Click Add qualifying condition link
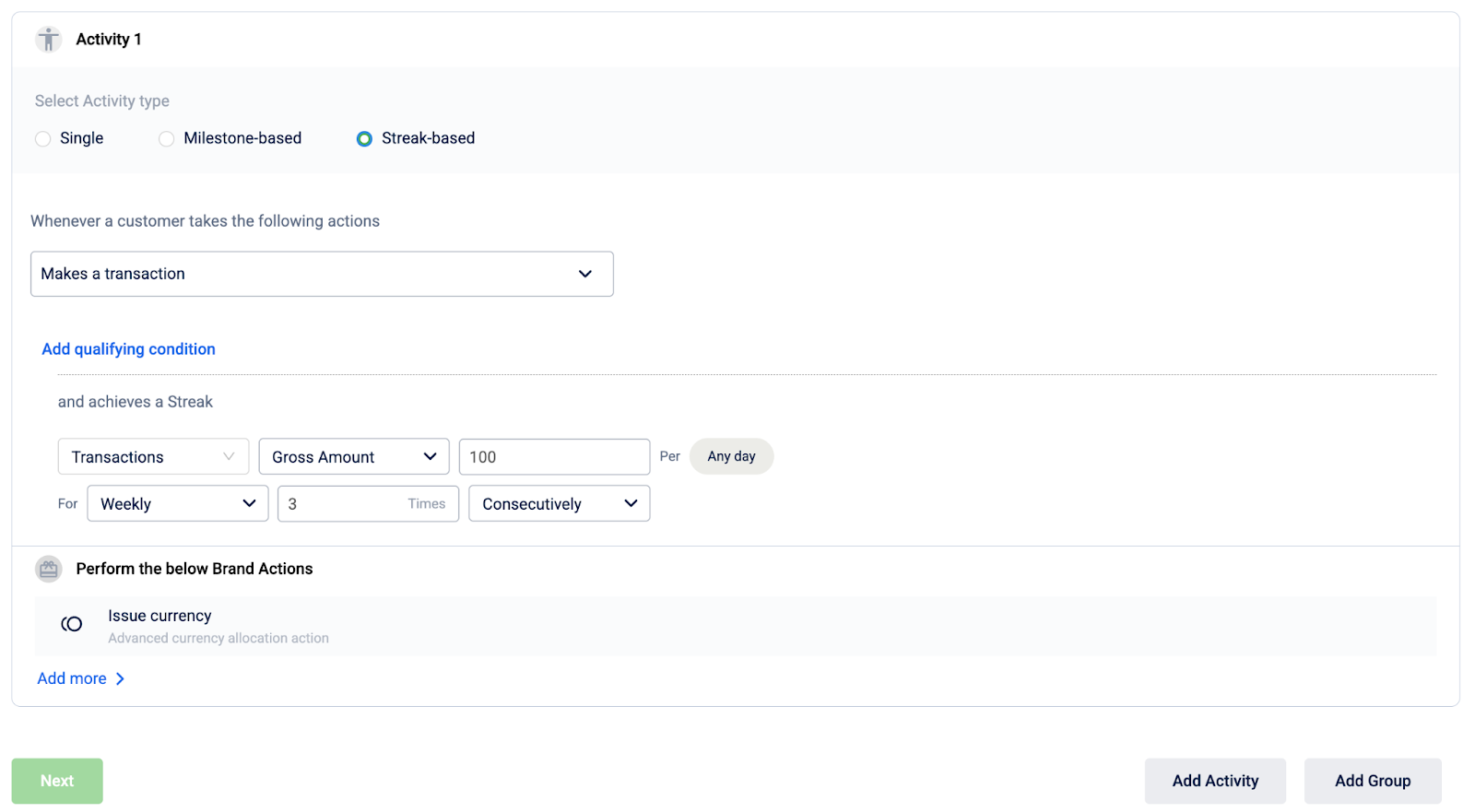Screen dimensions: 1475x812 tap(128, 349)
